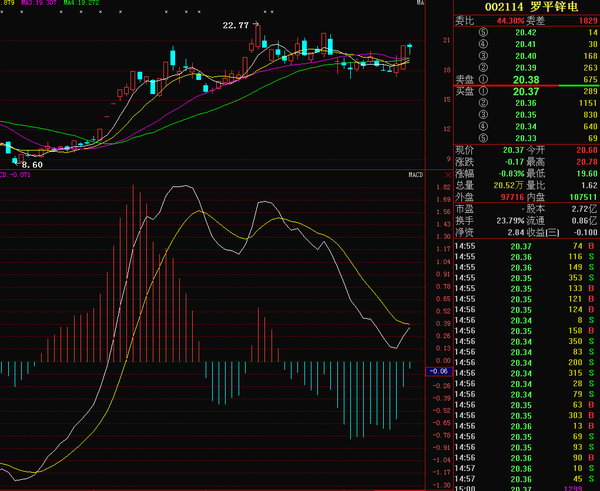This screenshot has height=491, width=600.
Task: Select the sell level ③ circled icon
Action: (x=485, y=56)
